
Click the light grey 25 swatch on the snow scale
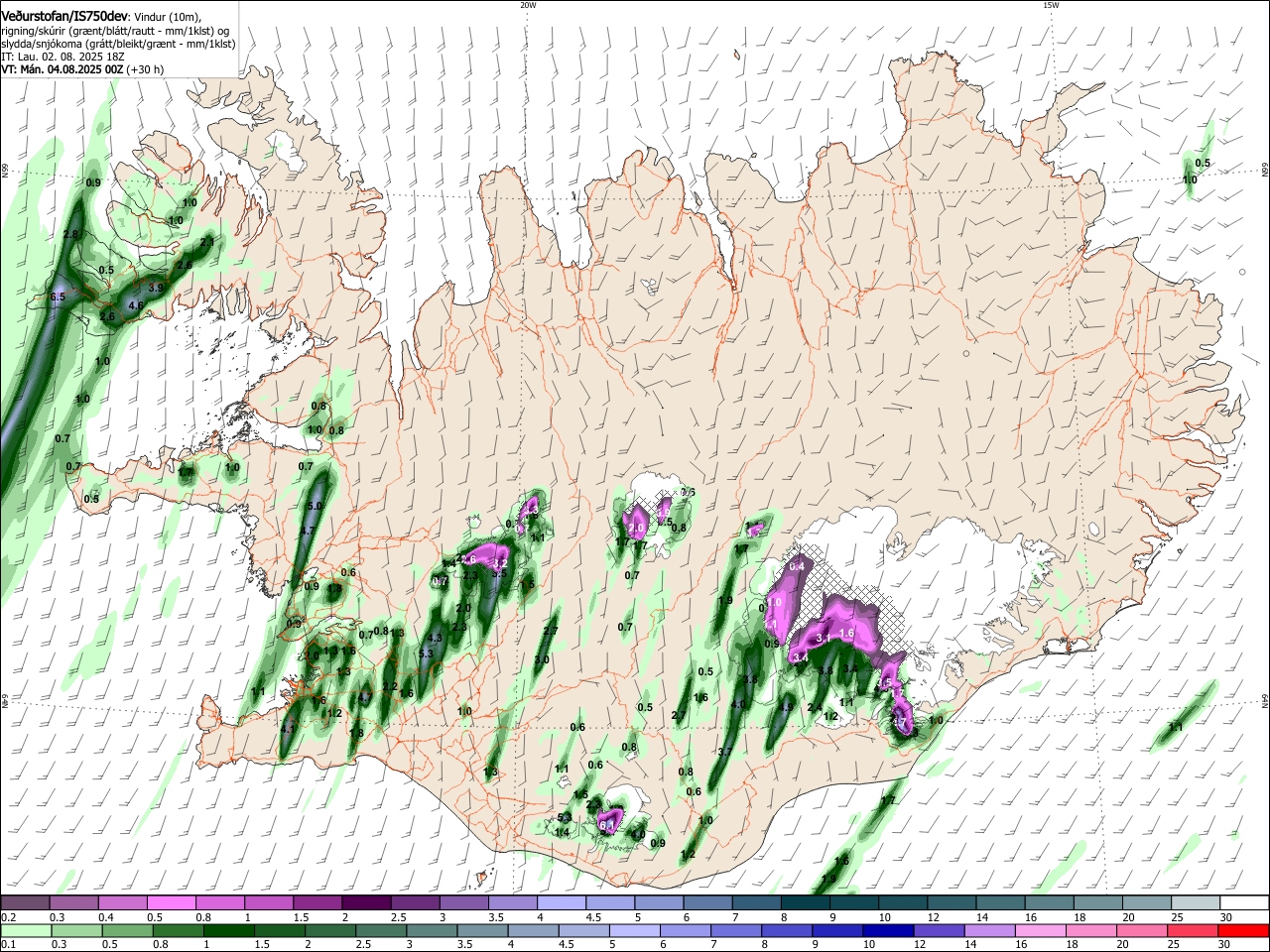(1197, 902)
